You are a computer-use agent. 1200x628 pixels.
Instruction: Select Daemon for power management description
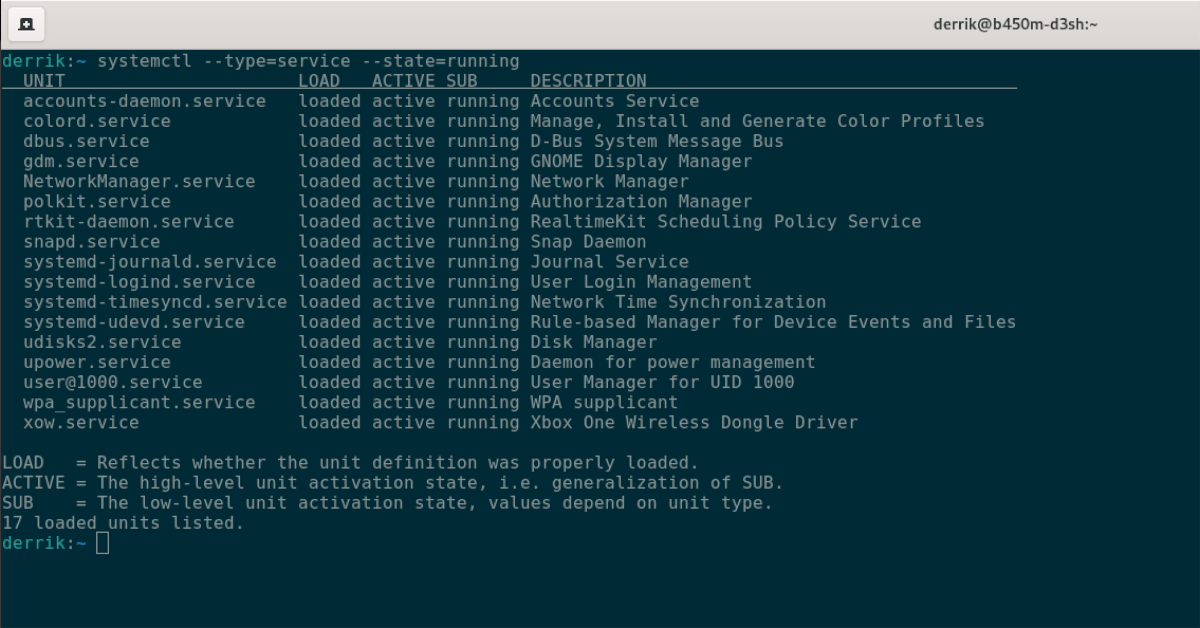pyautogui.click(x=673, y=362)
